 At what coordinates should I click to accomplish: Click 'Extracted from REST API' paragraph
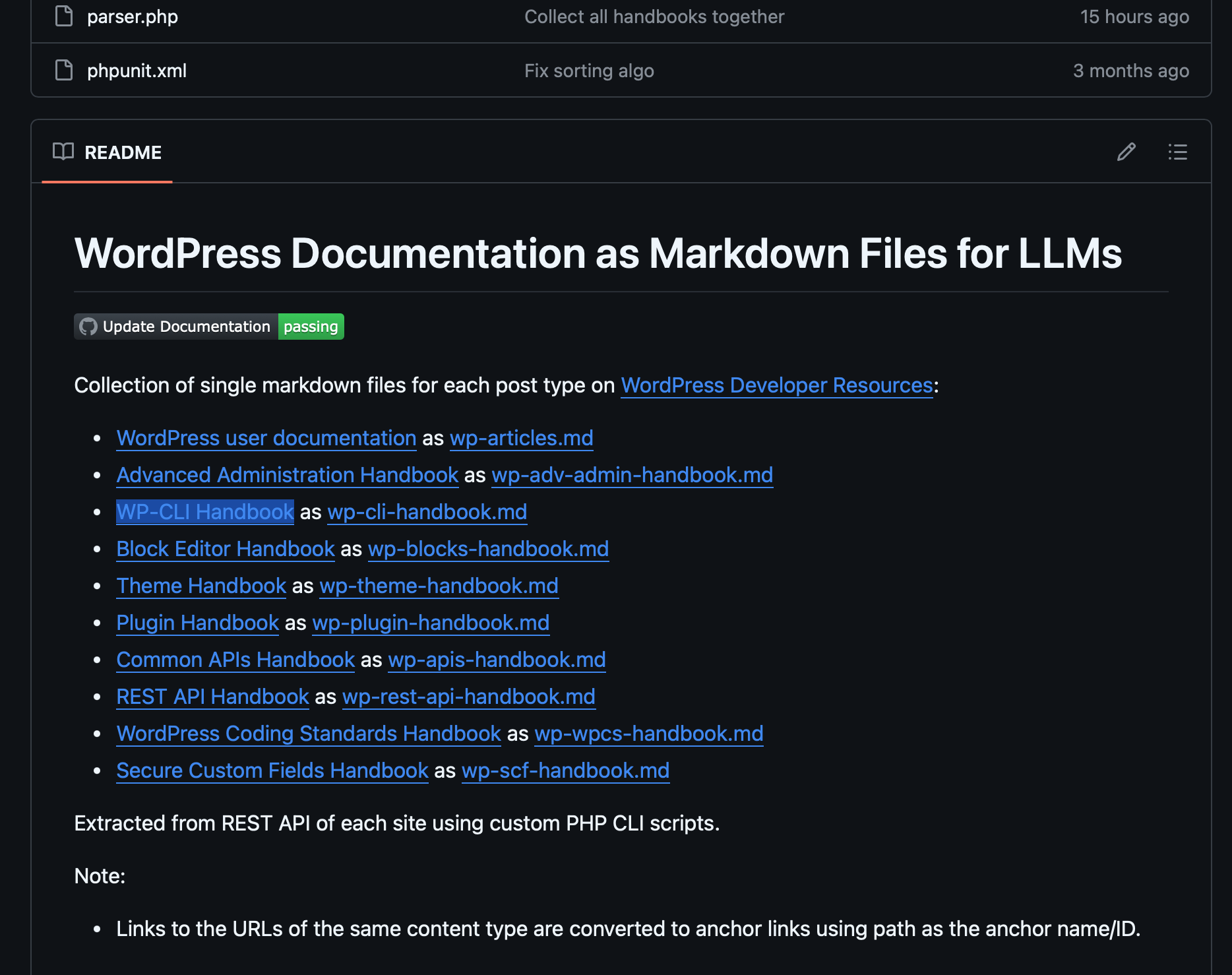click(397, 823)
